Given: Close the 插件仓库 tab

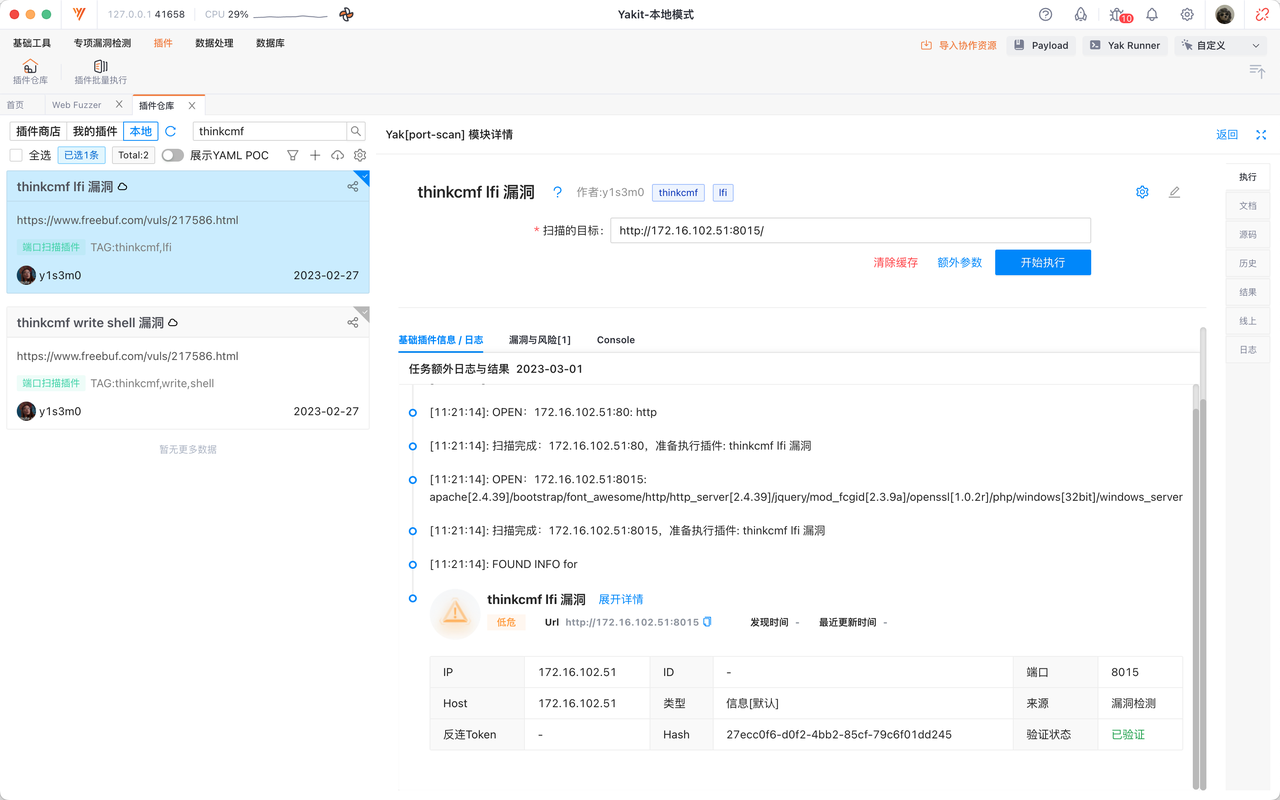Looking at the screenshot, I should coord(192,105).
